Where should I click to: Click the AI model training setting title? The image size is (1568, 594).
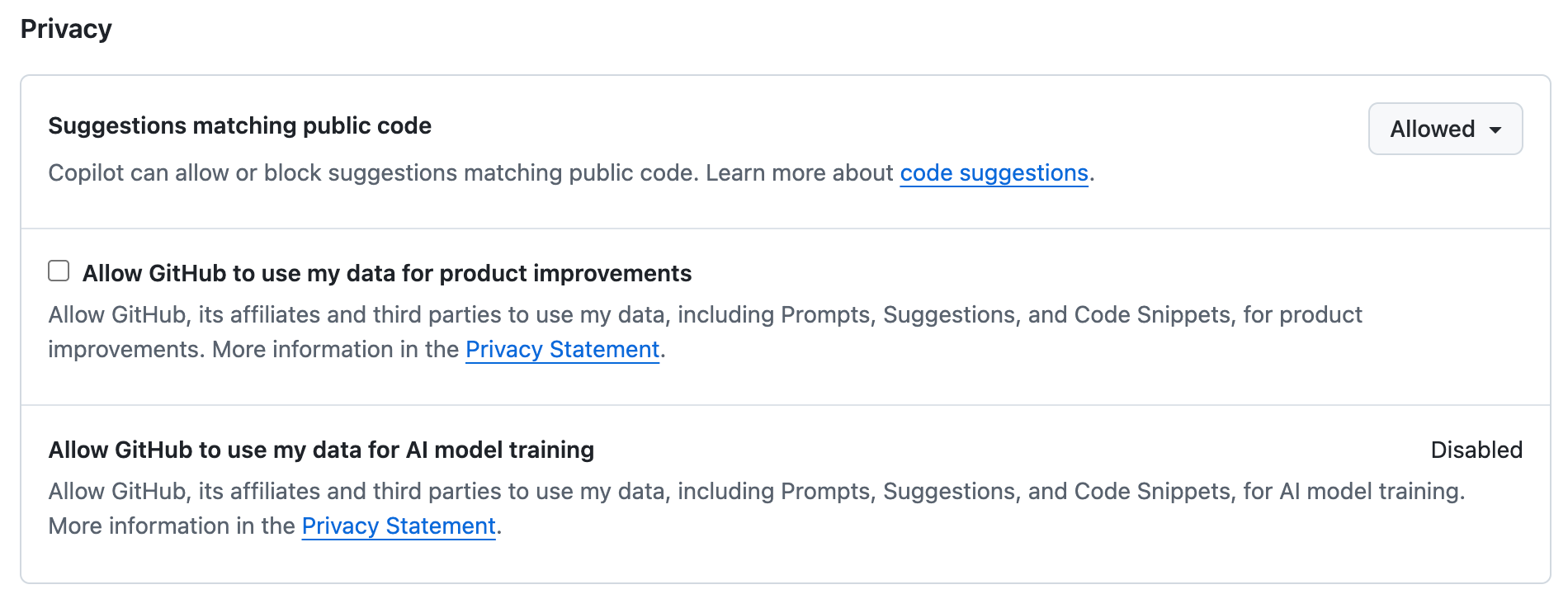pyautogui.click(x=321, y=450)
